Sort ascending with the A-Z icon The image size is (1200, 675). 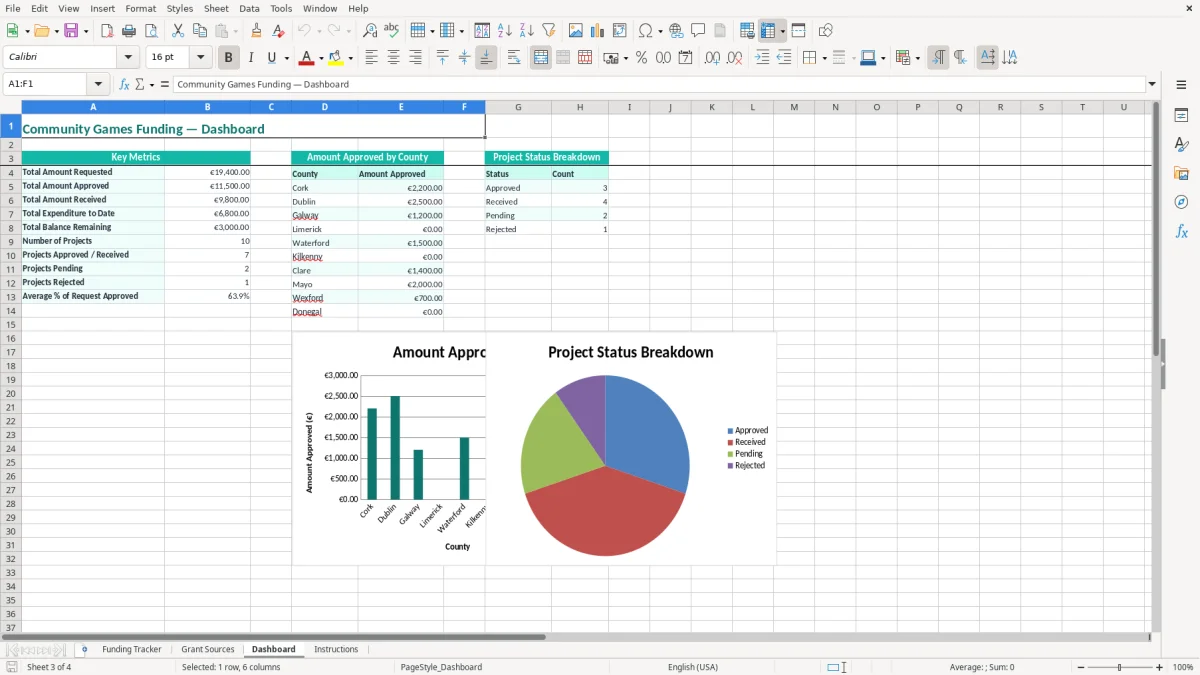tap(504, 31)
